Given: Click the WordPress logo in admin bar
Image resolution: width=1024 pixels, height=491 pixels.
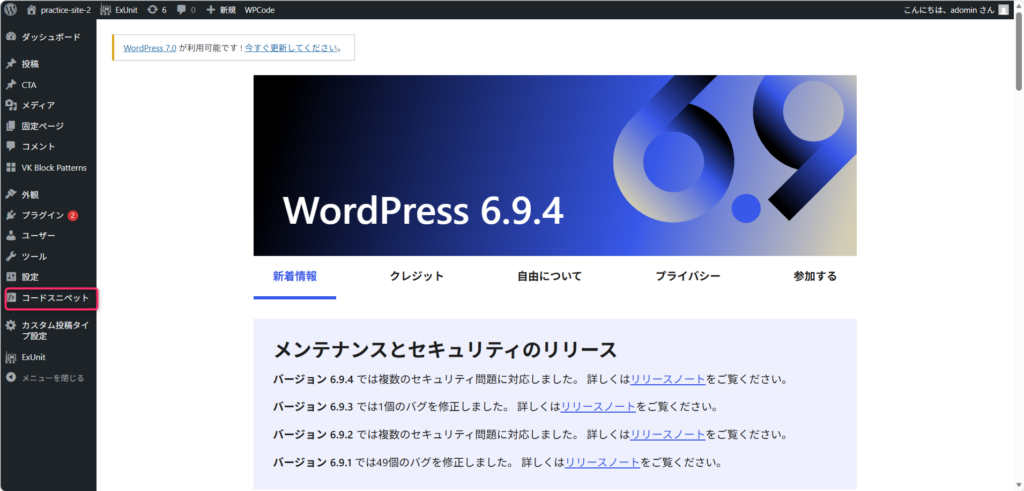Looking at the screenshot, I should 10,10.
